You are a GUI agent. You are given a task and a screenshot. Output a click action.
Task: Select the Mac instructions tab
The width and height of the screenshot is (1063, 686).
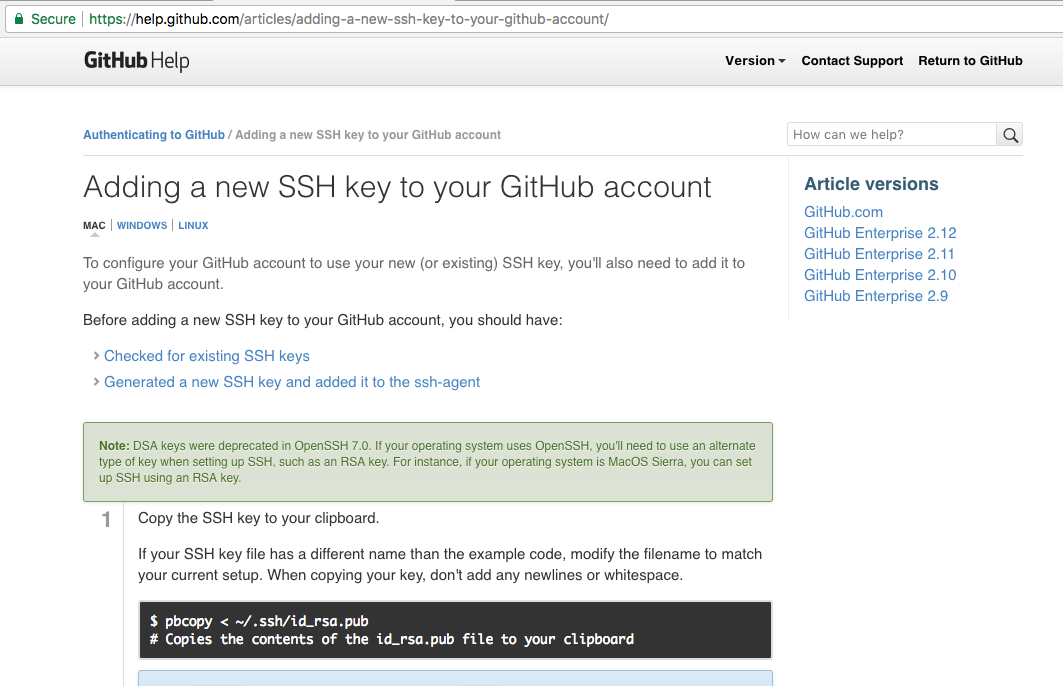point(94,226)
